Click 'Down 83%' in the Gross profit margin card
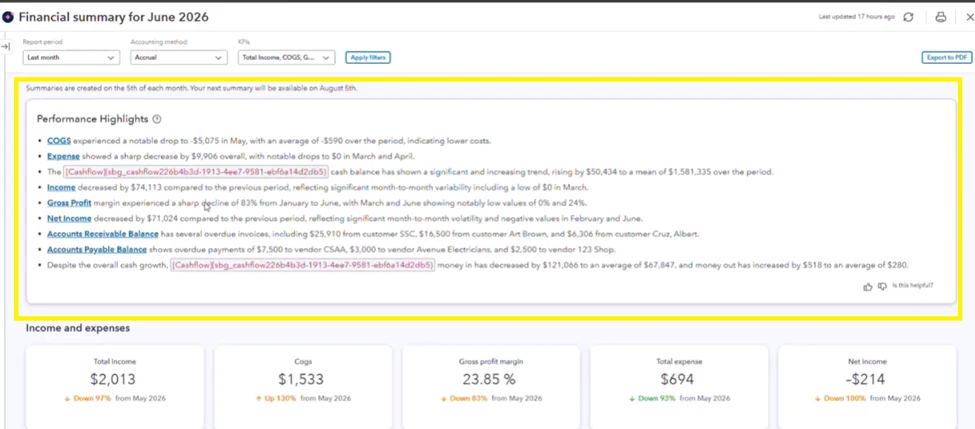975x429 pixels. pyautogui.click(x=467, y=399)
